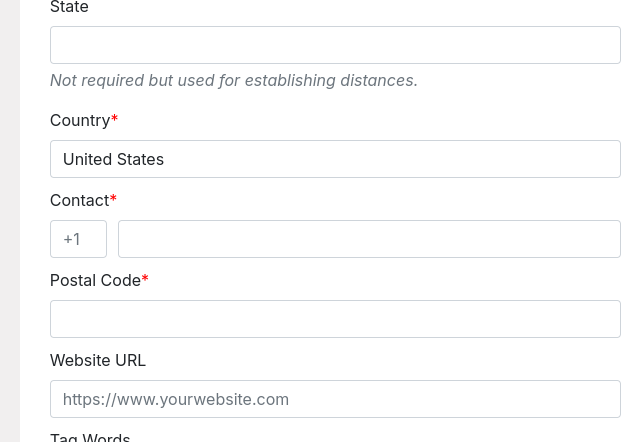Click the "State" field label
This screenshot has height=442, width=635.
click(69, 8)
